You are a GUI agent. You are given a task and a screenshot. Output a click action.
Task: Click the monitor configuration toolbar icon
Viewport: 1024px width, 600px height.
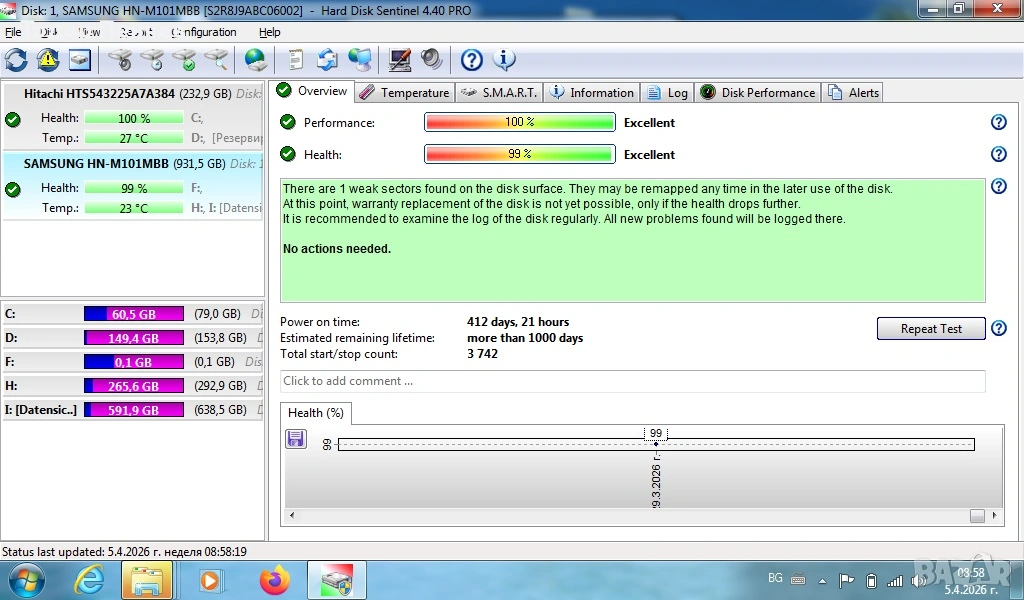(400, 60)
